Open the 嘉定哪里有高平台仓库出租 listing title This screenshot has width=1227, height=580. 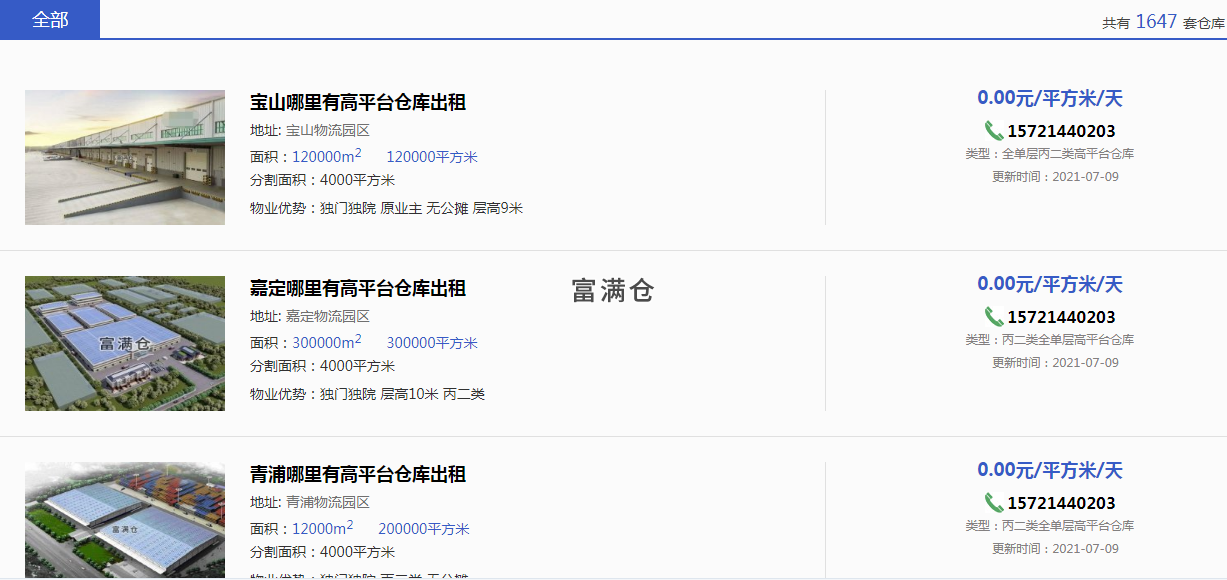(357, 288)
